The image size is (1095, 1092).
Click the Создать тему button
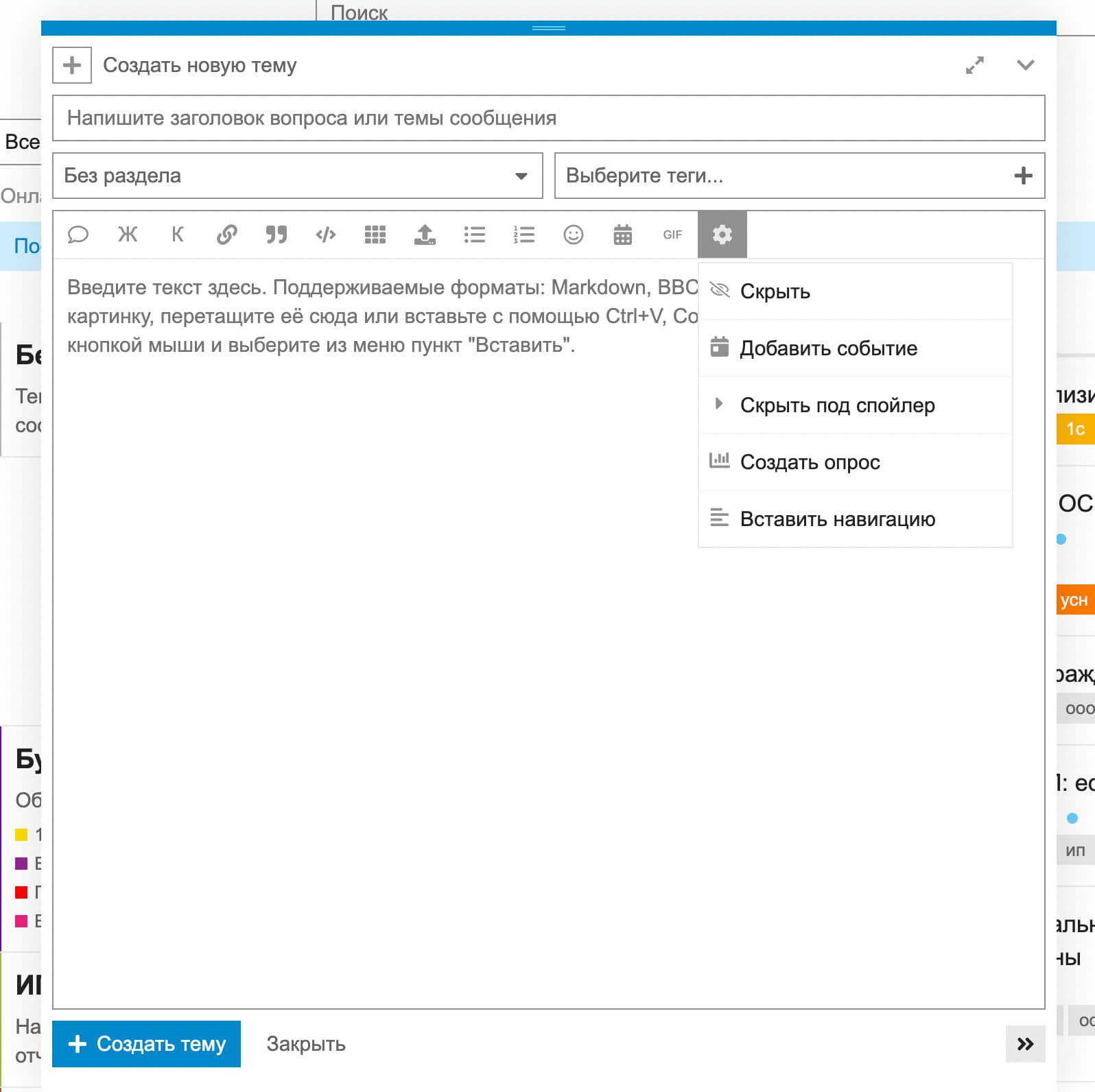pyautogui.click(x=146, y=1044)
